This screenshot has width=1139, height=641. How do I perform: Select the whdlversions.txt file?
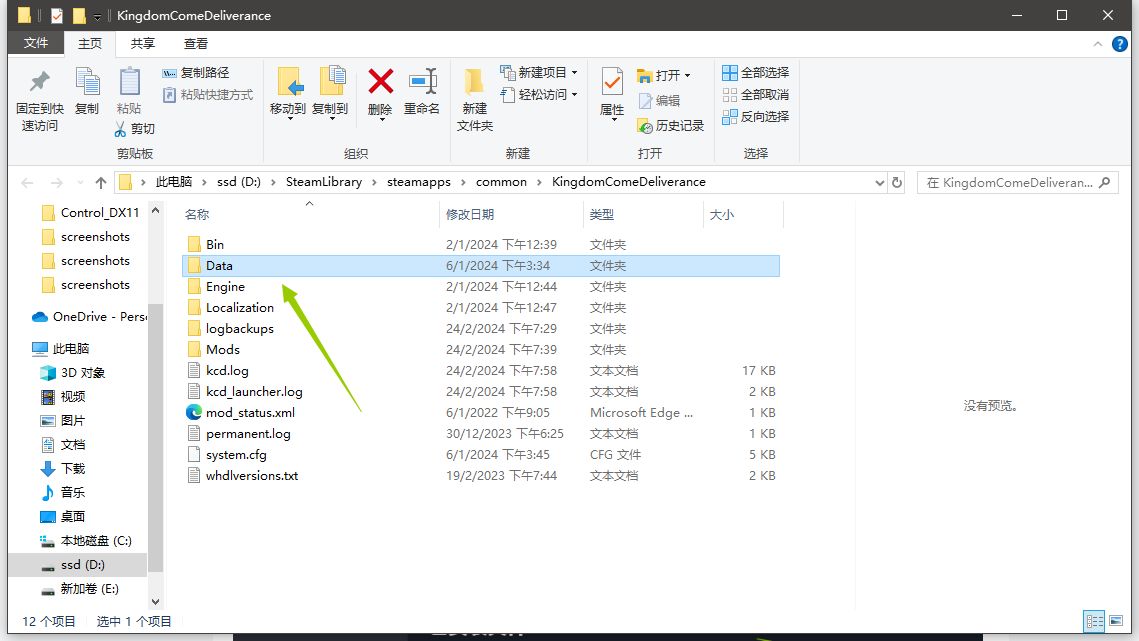[480, 476]
